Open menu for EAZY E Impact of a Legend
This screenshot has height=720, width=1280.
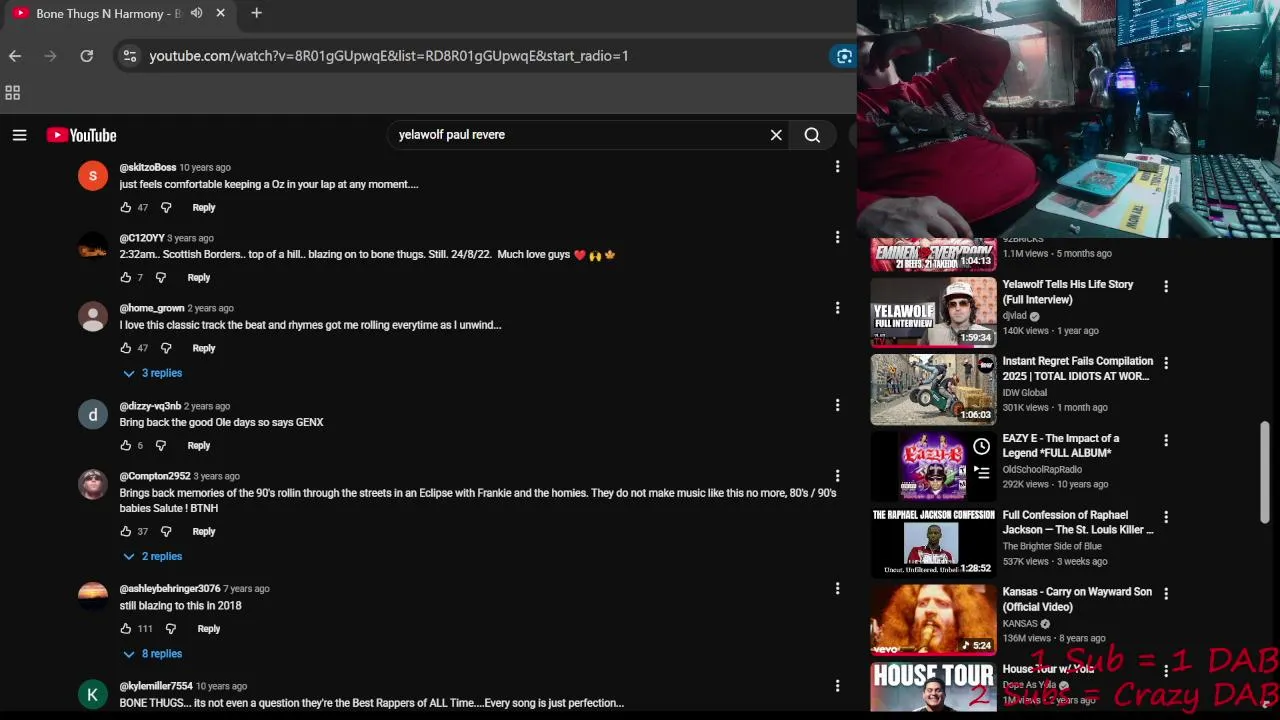tap(1165, 440)
